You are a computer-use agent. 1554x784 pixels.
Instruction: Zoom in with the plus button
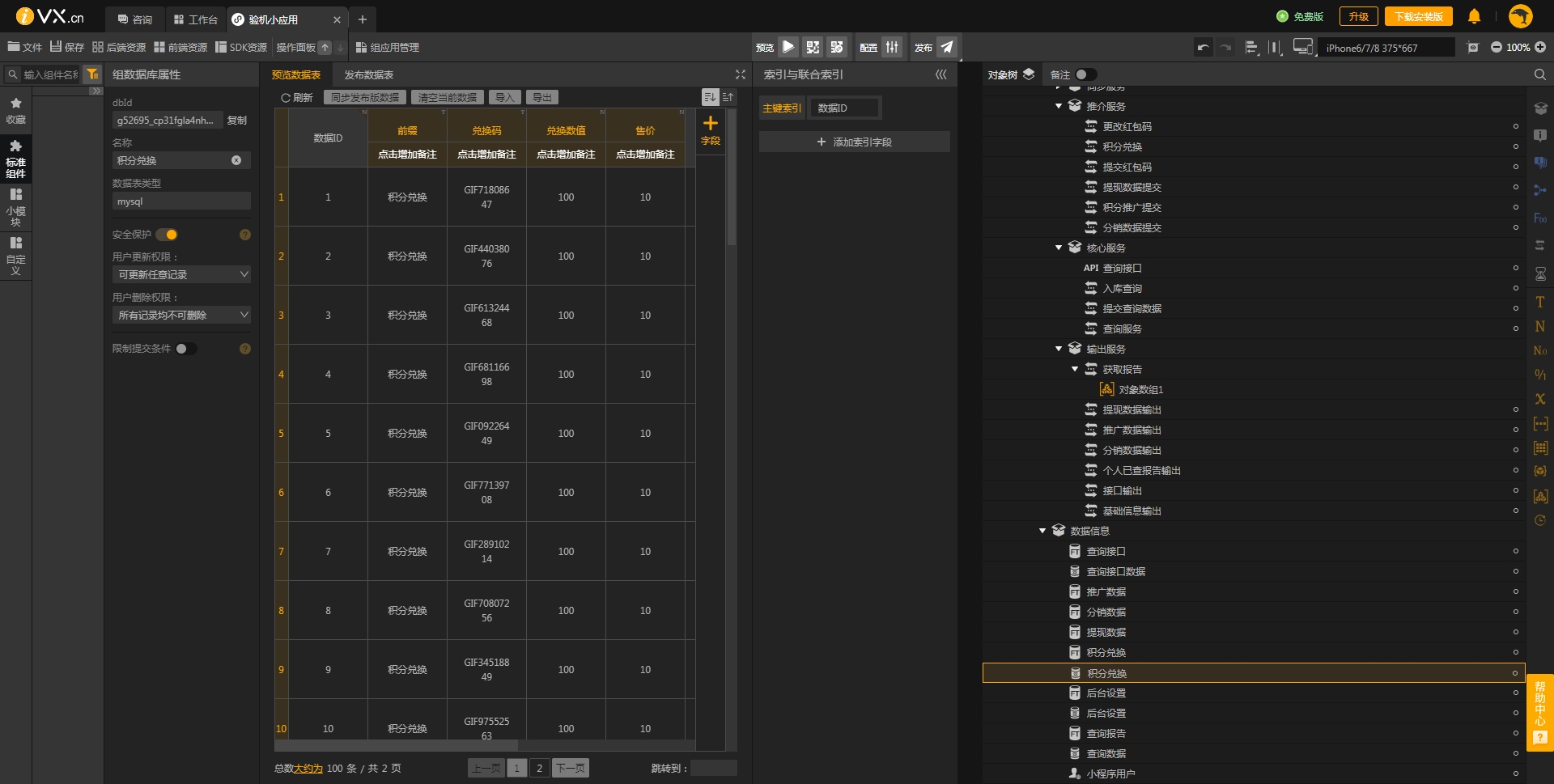tap(1540, 48)
